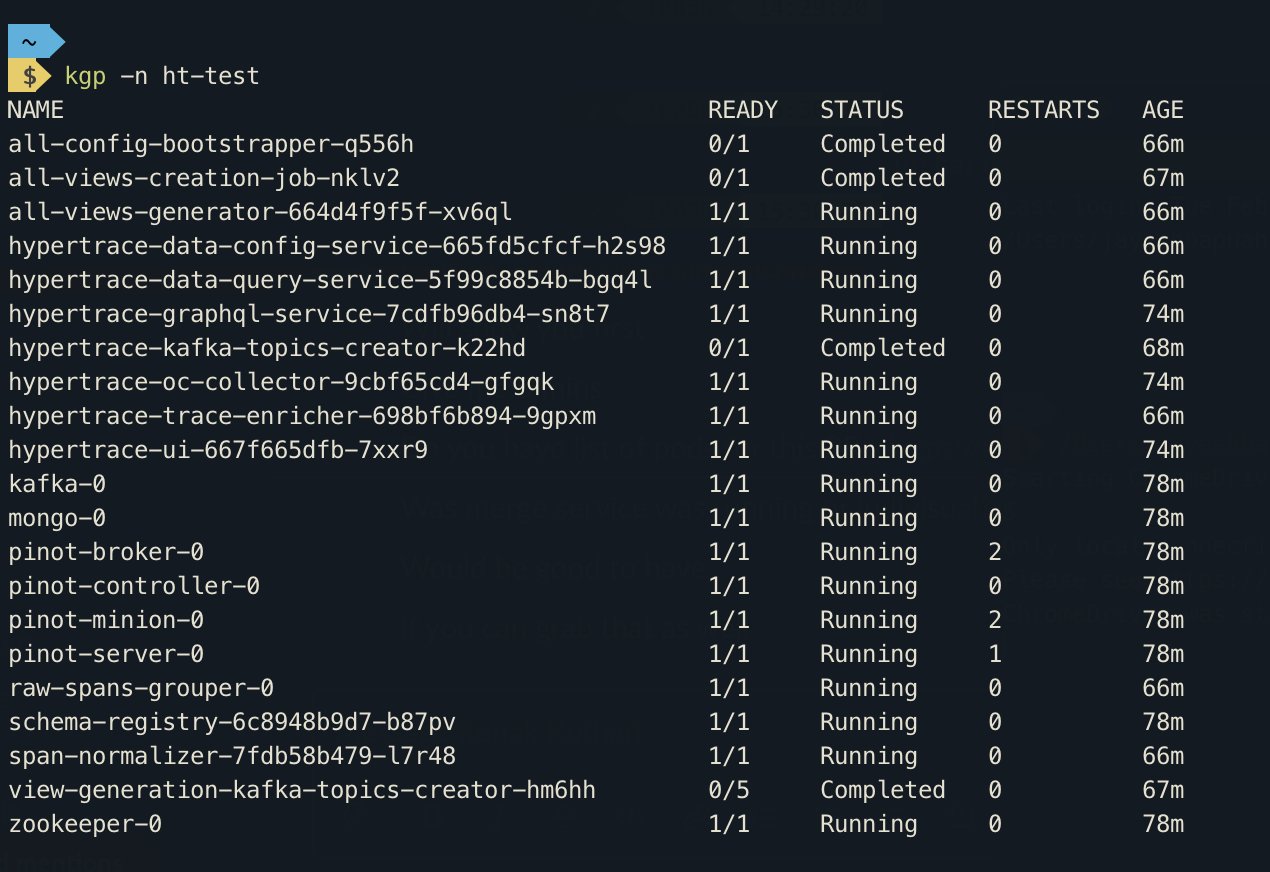This screenshot has width=1270, height=872.
Task: Click the restart count 2 of pinot-broker-0
Action: [x=995, y=552]
